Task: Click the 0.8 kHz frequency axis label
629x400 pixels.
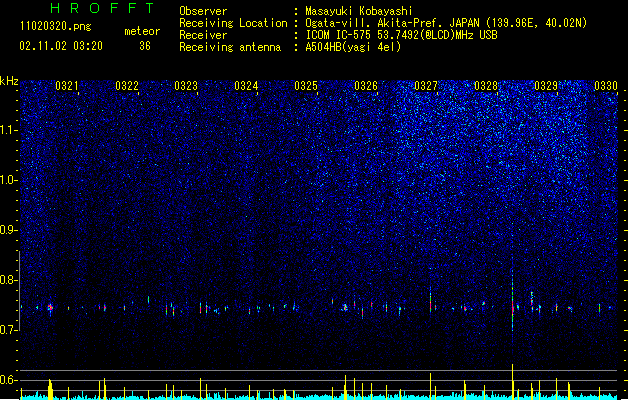Action: pyautogui.click(x=9, y=280)
